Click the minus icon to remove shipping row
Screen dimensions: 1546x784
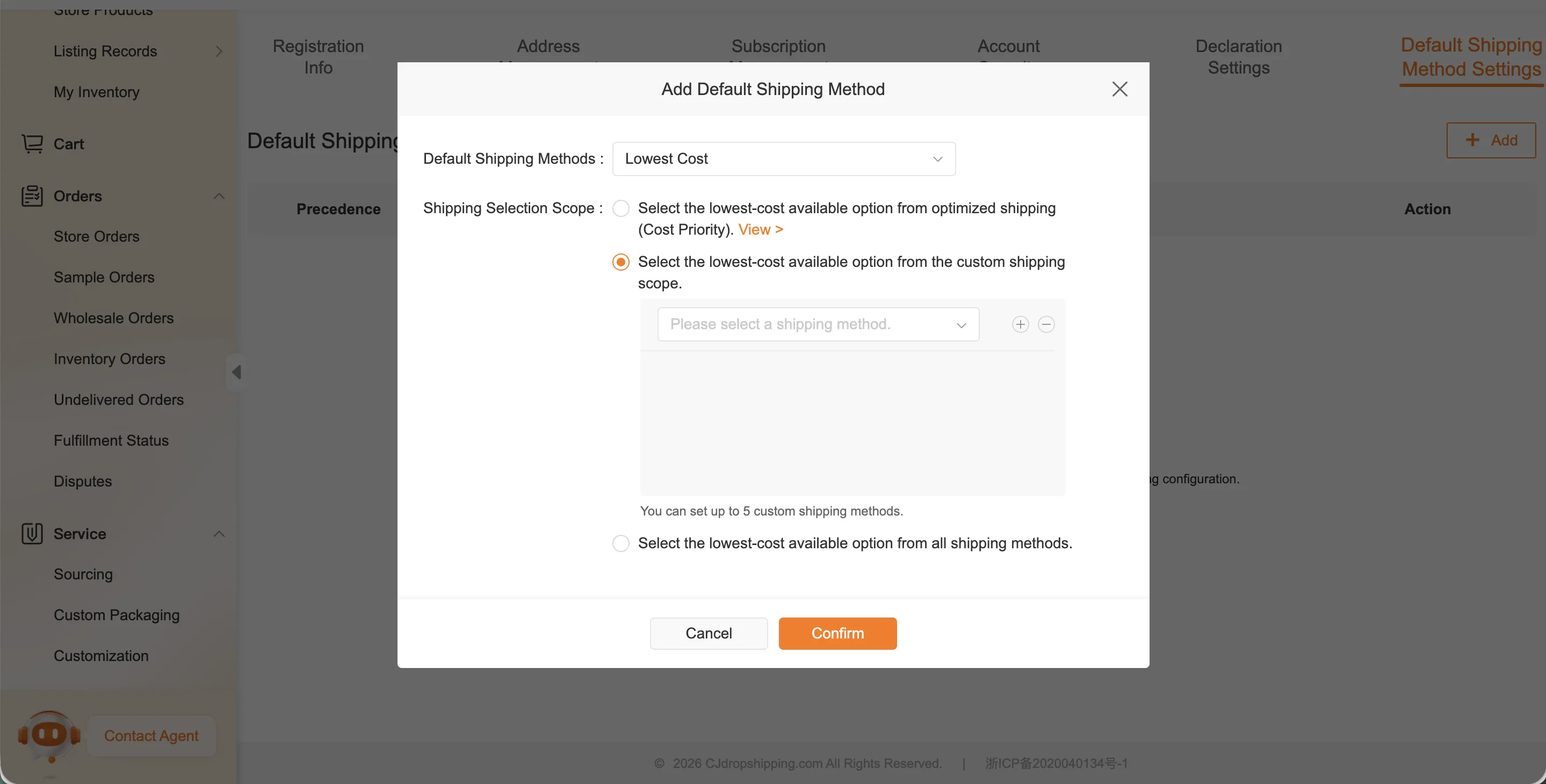pos(1046,324)
